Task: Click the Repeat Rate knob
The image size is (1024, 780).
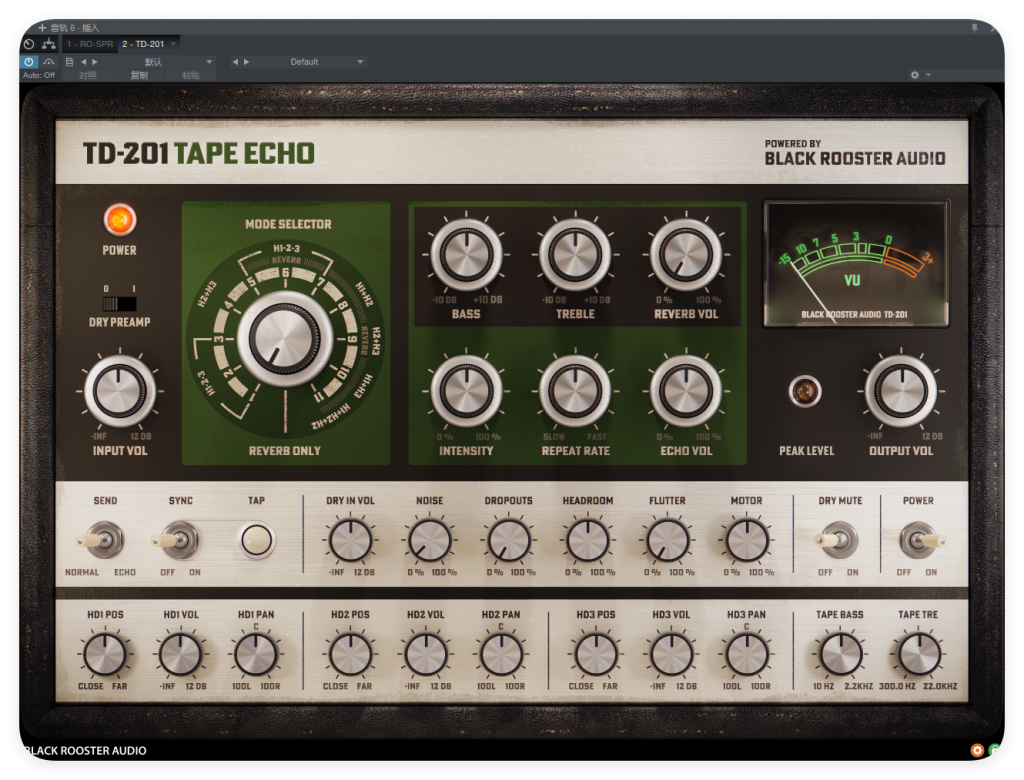Action: coord(575,390)
